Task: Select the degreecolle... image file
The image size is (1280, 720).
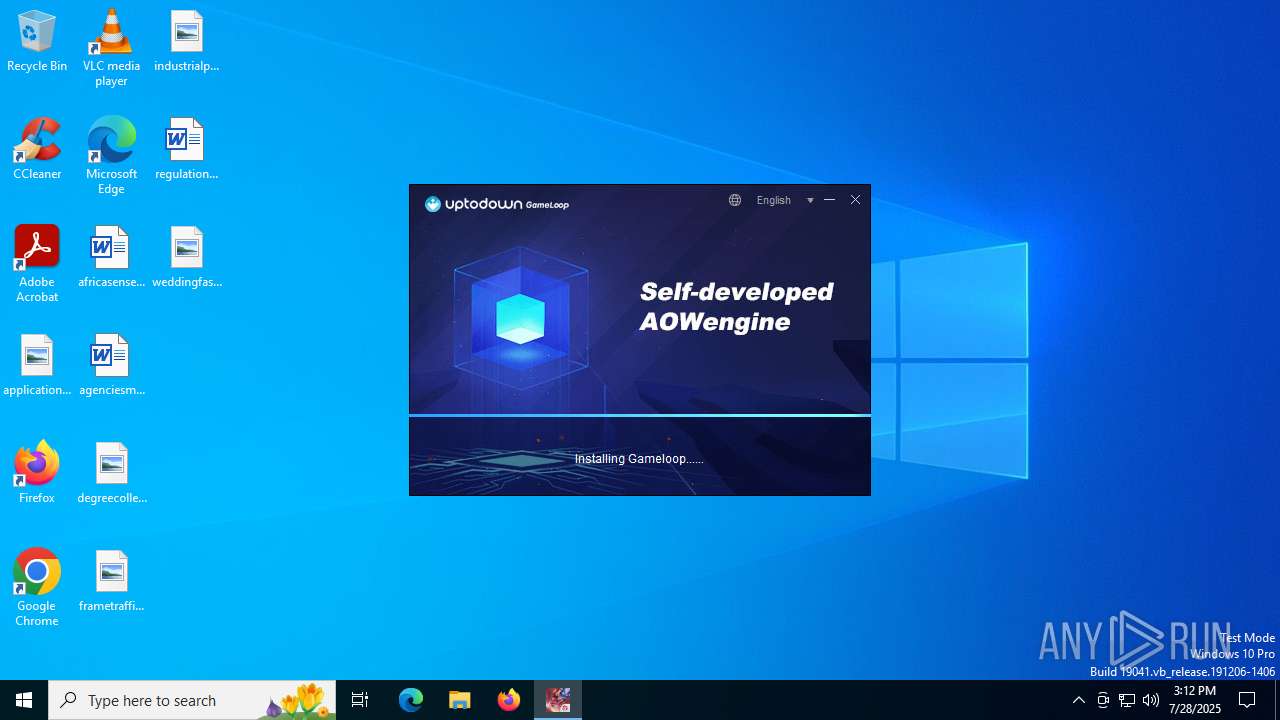Action: (x=111, y=474)
